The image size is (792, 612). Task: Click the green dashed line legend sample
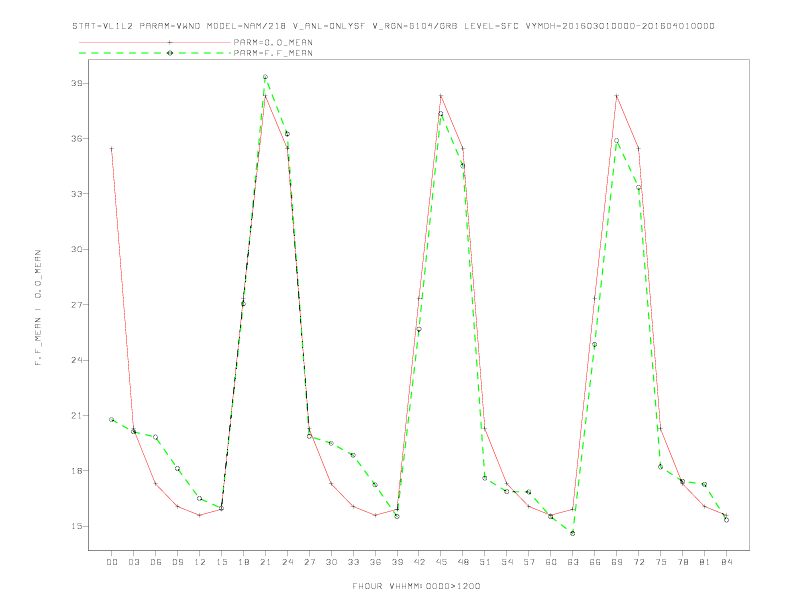[x=155, y=53]
